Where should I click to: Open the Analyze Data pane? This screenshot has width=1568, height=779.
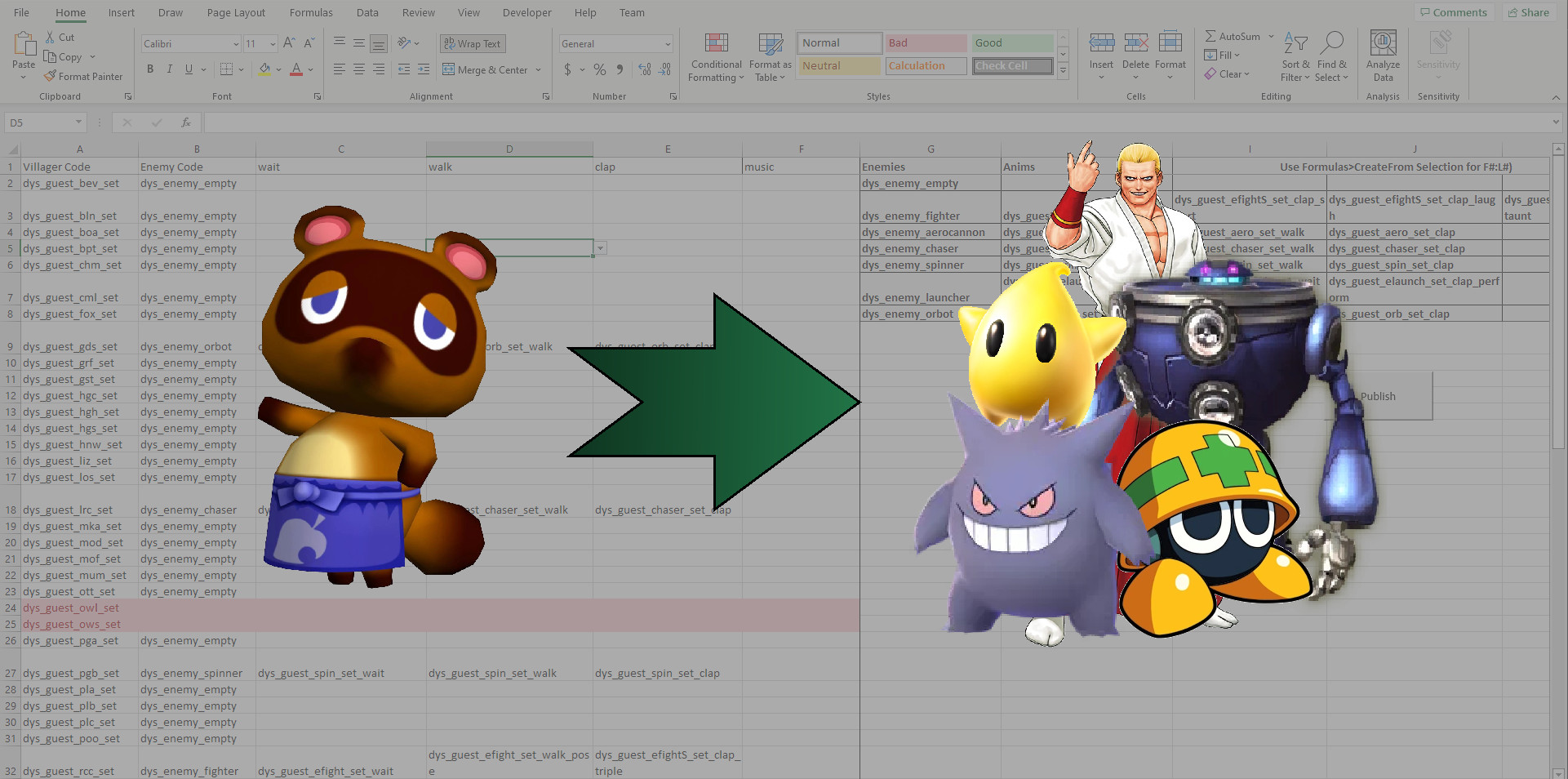[x=1383, y=53]
